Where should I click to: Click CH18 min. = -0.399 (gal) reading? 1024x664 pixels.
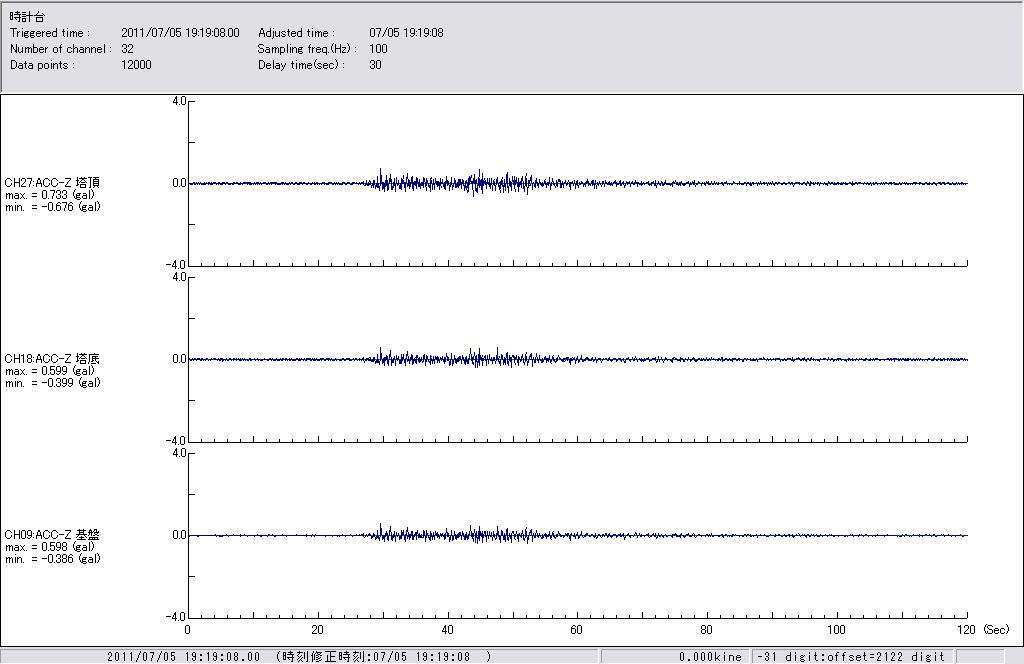coord(52,383)
